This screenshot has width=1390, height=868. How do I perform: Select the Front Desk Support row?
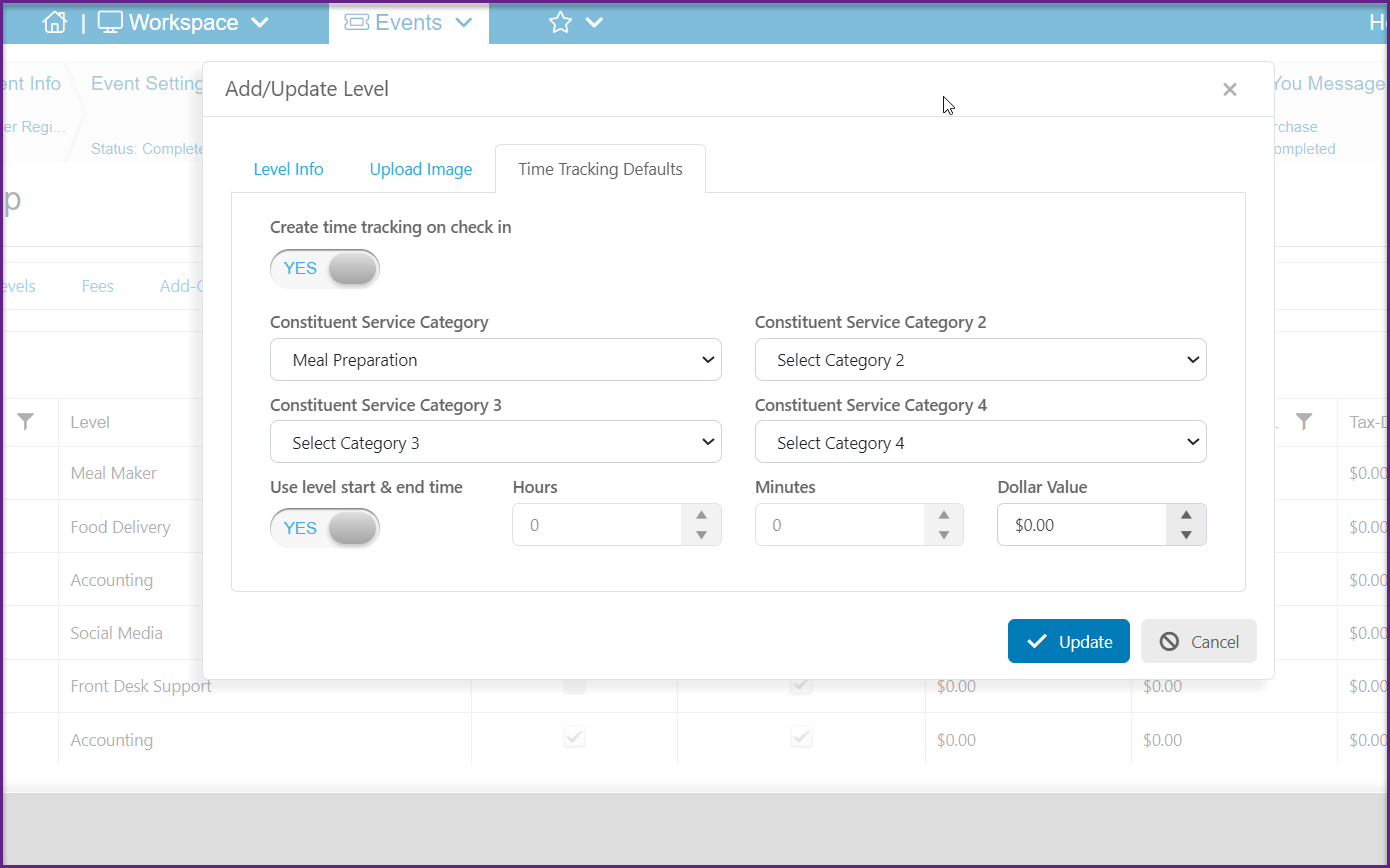coord(141,686)
